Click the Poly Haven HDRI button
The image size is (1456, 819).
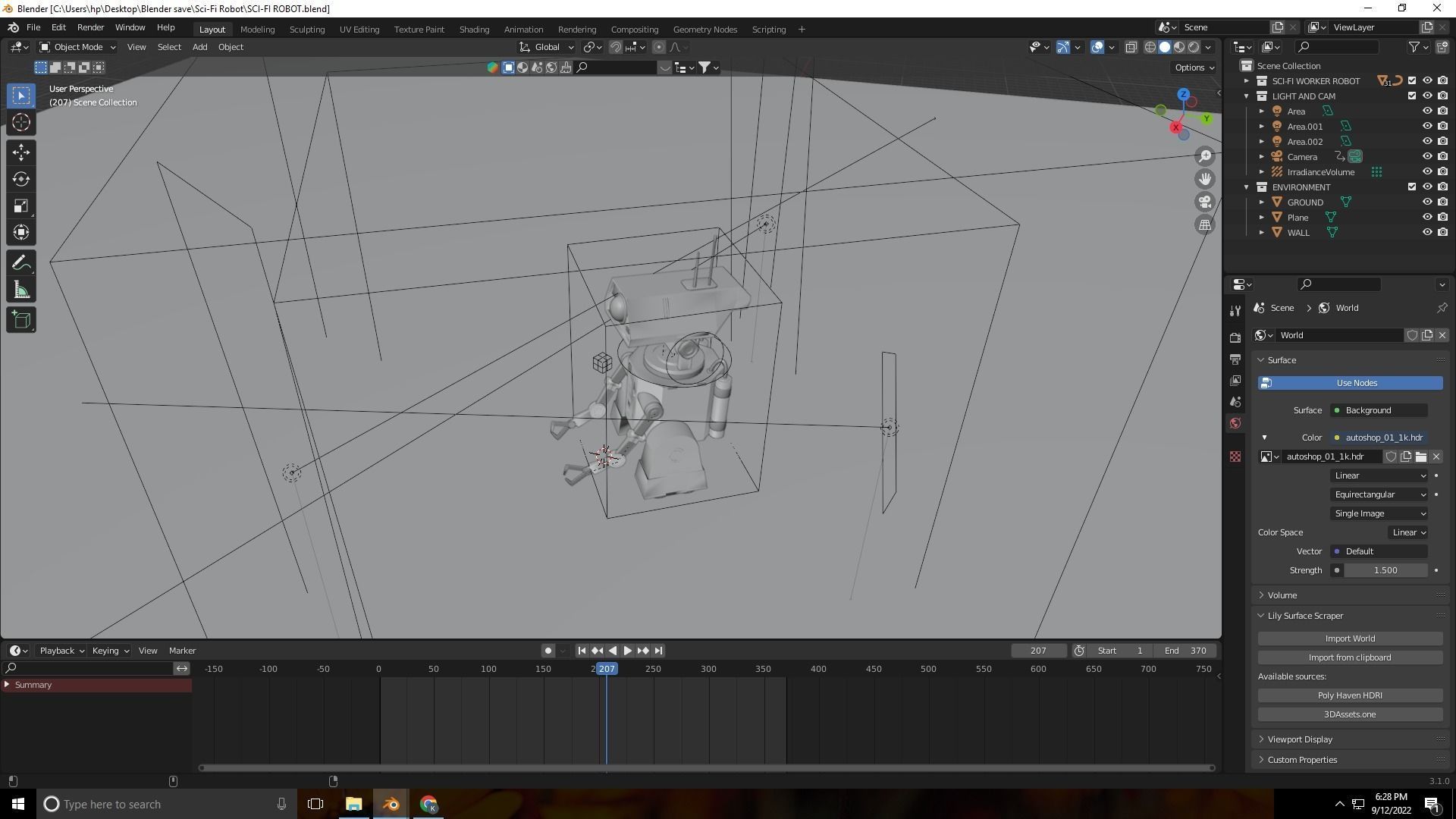[1349, 695]
